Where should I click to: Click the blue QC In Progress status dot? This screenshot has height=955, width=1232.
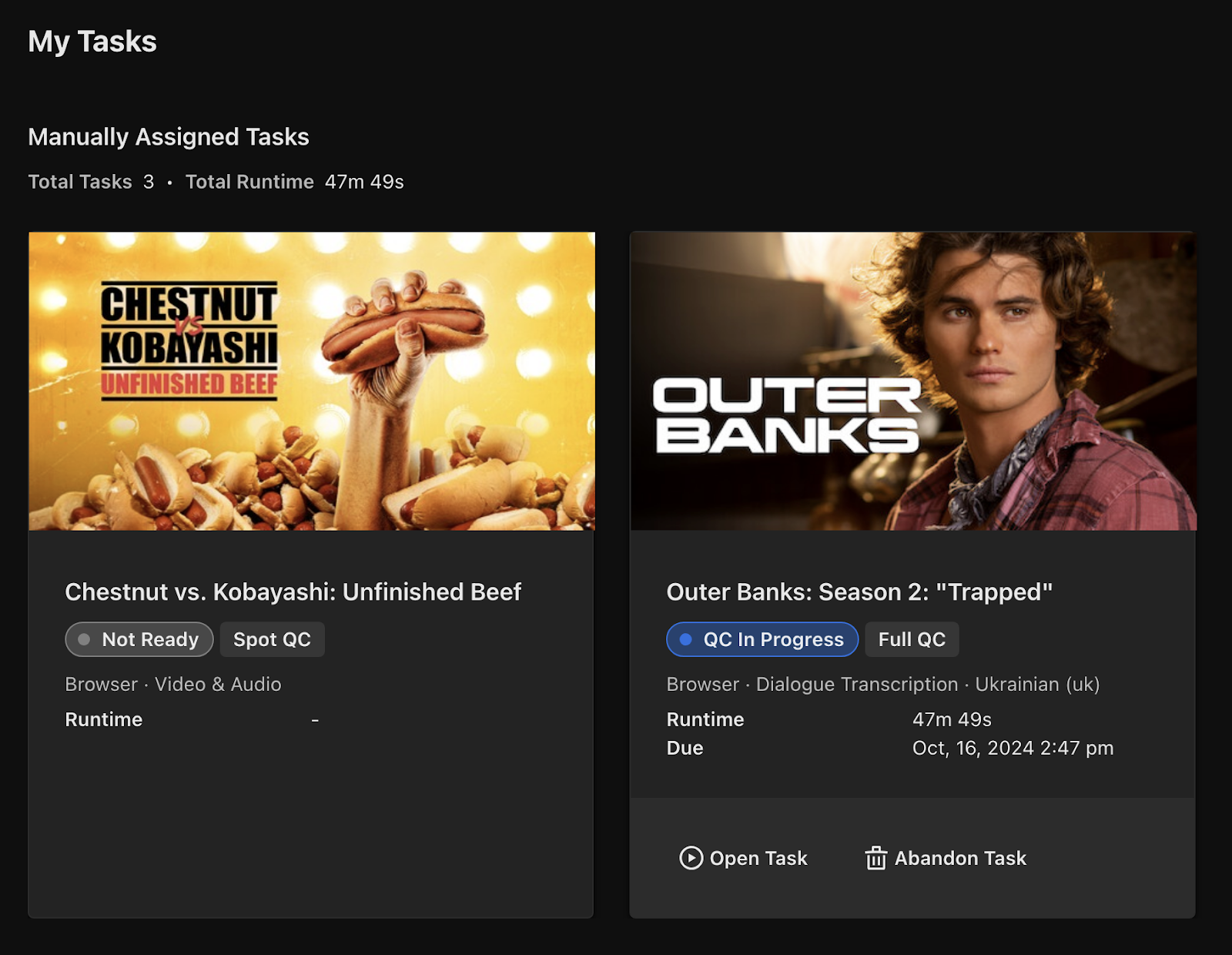(x=685, y=639)
